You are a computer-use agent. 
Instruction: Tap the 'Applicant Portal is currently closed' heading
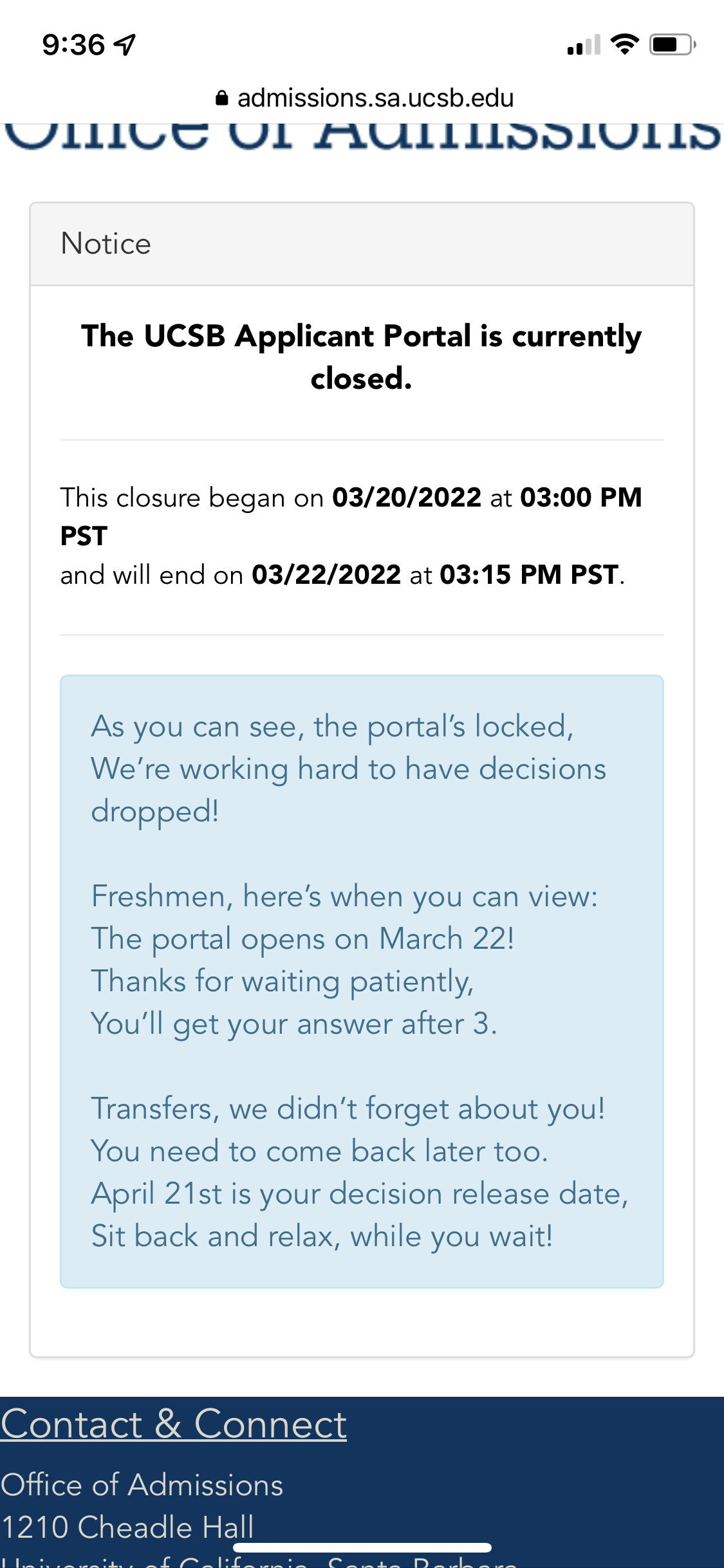coord(362,357)
